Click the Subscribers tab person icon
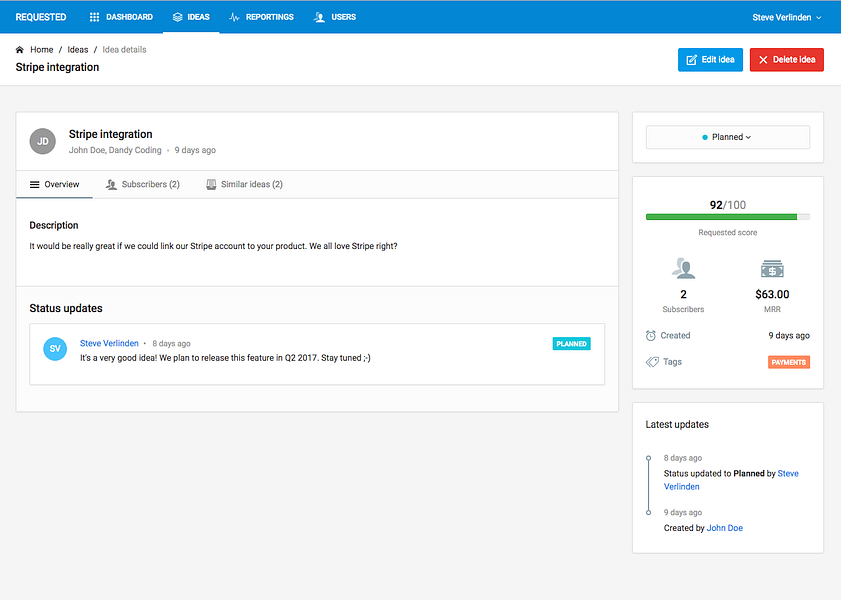Image resolution: width=841 pixels, height=600 pixels. [x=111, y=184]
